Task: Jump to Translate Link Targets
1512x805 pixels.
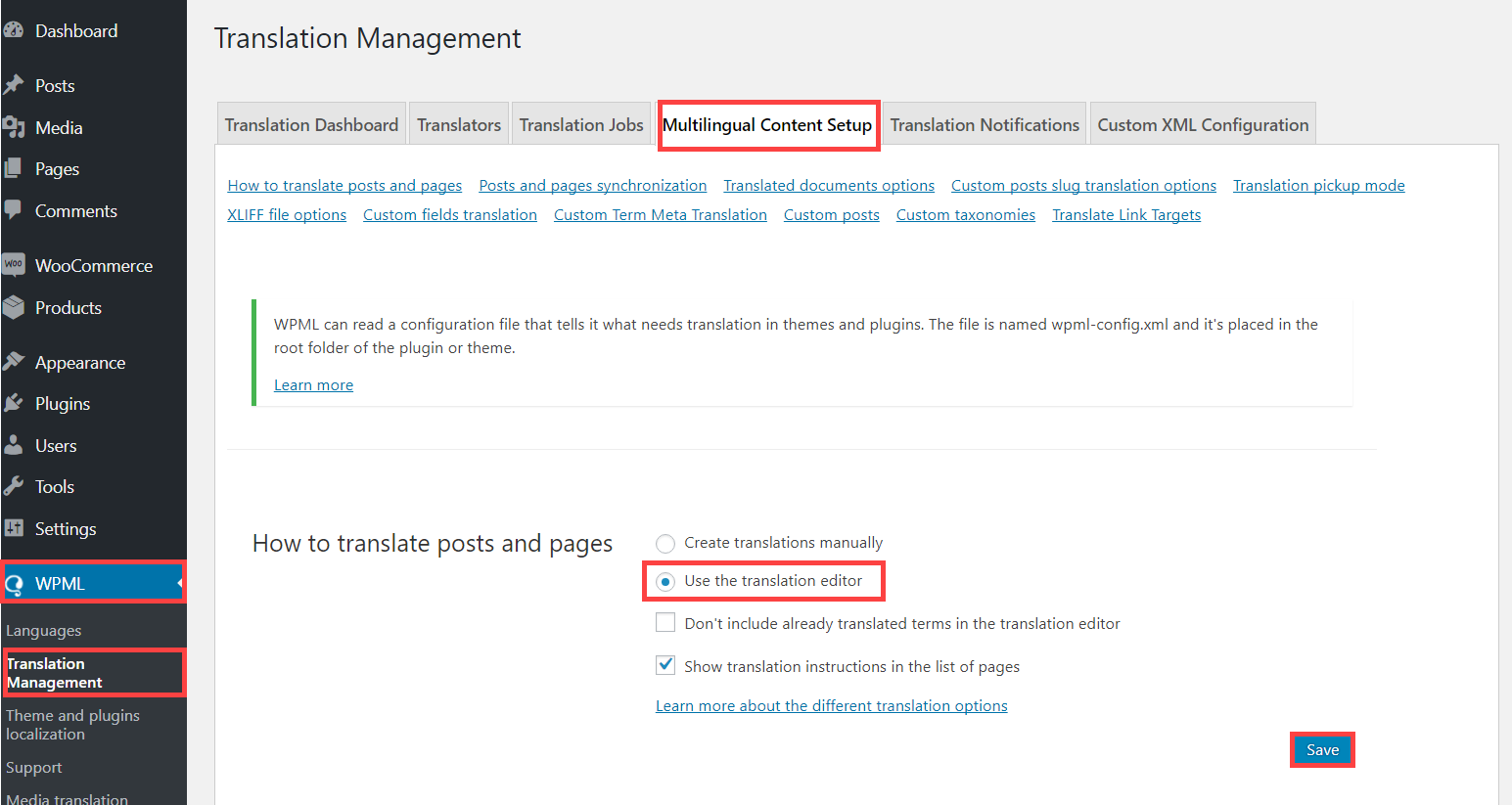Action: pos(1126,215)
